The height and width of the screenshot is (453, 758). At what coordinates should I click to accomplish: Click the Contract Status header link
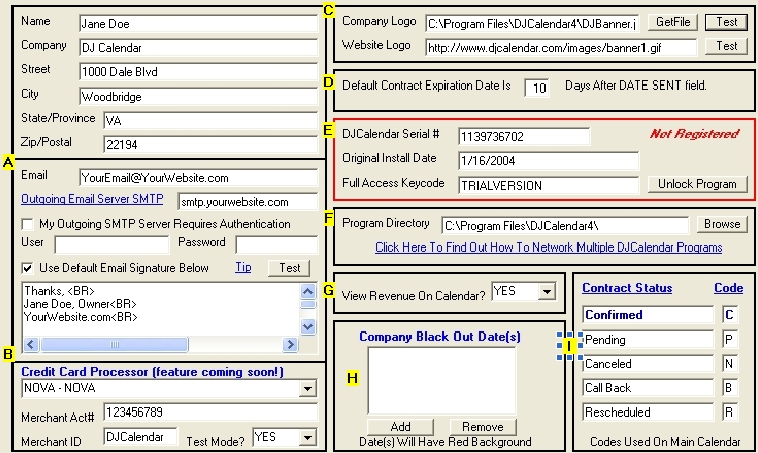coord(627,288)
